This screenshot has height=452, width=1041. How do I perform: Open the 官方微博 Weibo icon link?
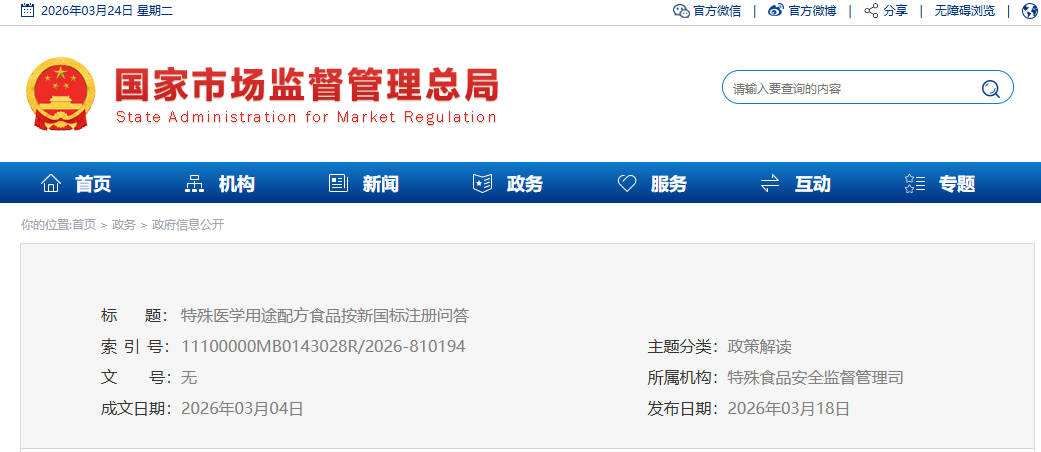point(776,11)
